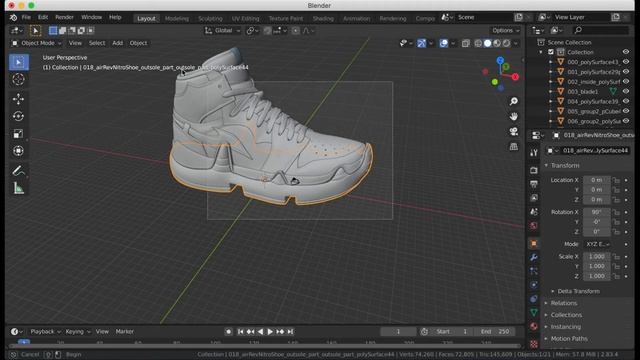640x360 pixels.
Task: Click the timeline End frame field
Action: click(x=496, y=332)
